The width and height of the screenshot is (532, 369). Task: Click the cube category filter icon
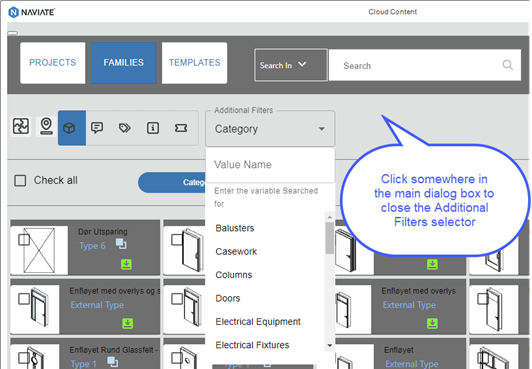[72, 128]
